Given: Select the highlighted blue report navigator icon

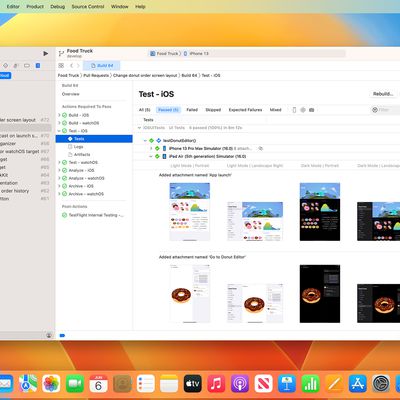Looking at the screenshot, I should 38,66.
